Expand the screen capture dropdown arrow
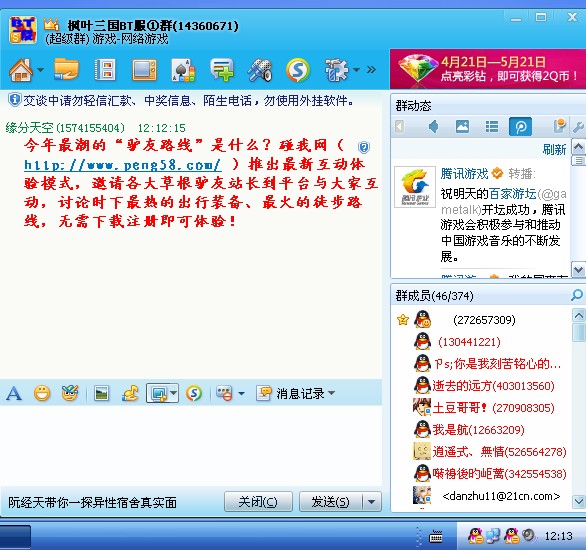 [x=173, y=393]
